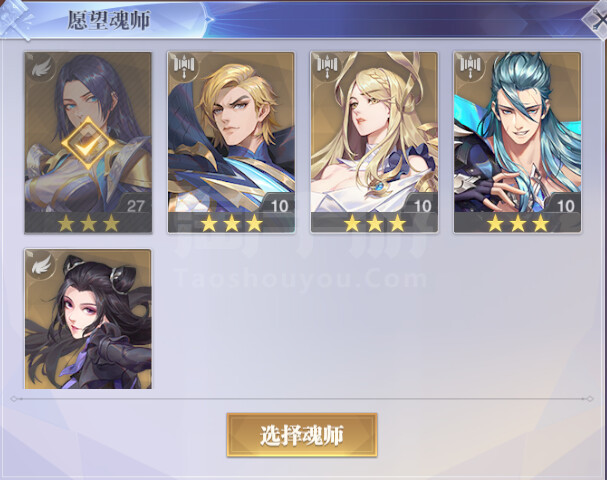
Task: Click the wing class icon on first card
Action: (x=41, y=68)
